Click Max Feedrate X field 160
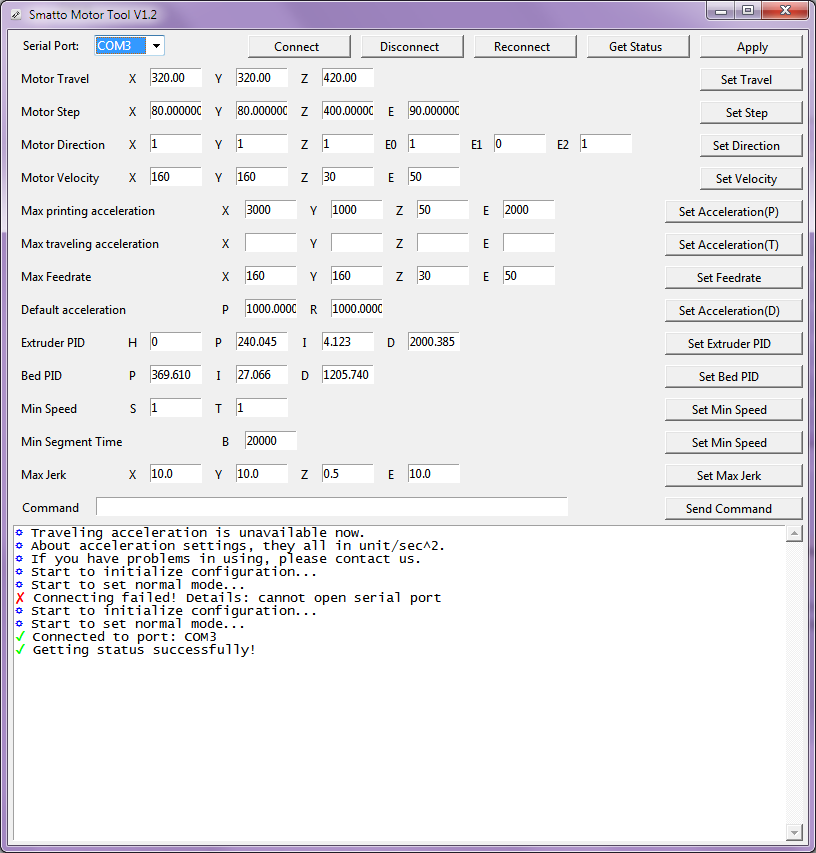The width and height of the screenshot is (816, 853). [270, 276]
